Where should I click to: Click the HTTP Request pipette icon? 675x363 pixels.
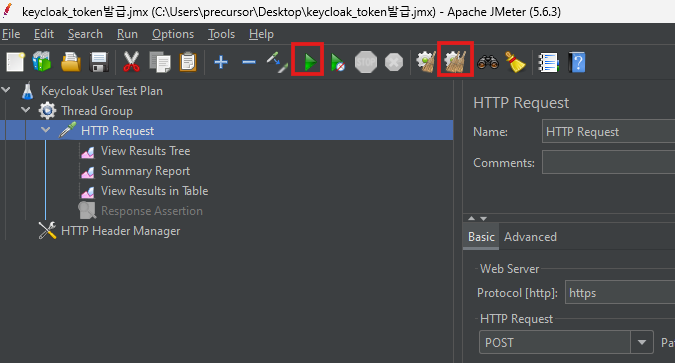tap(68, 130)
